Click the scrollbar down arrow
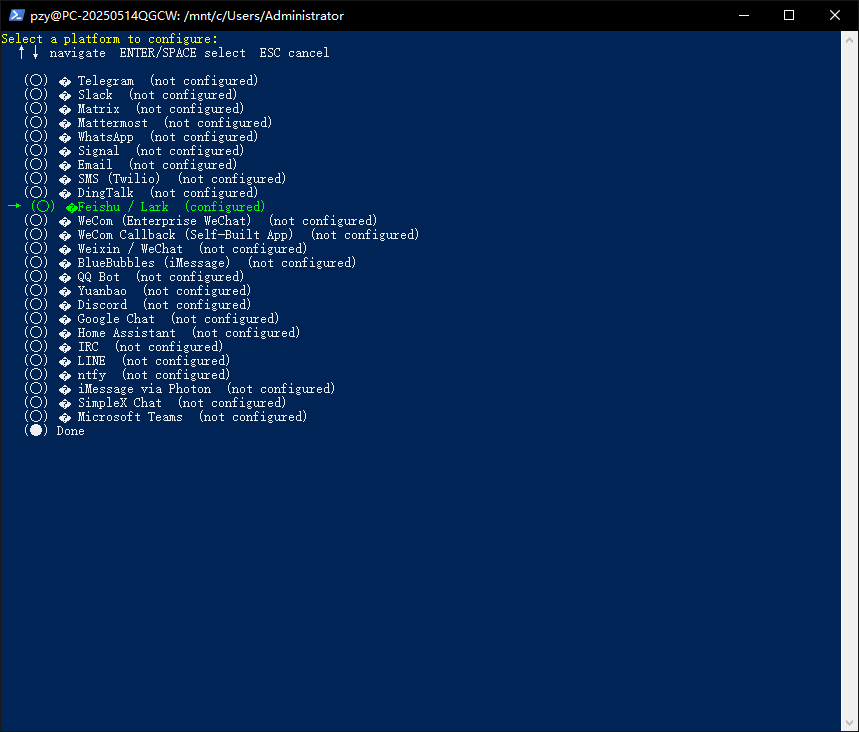 pos(849,723)
